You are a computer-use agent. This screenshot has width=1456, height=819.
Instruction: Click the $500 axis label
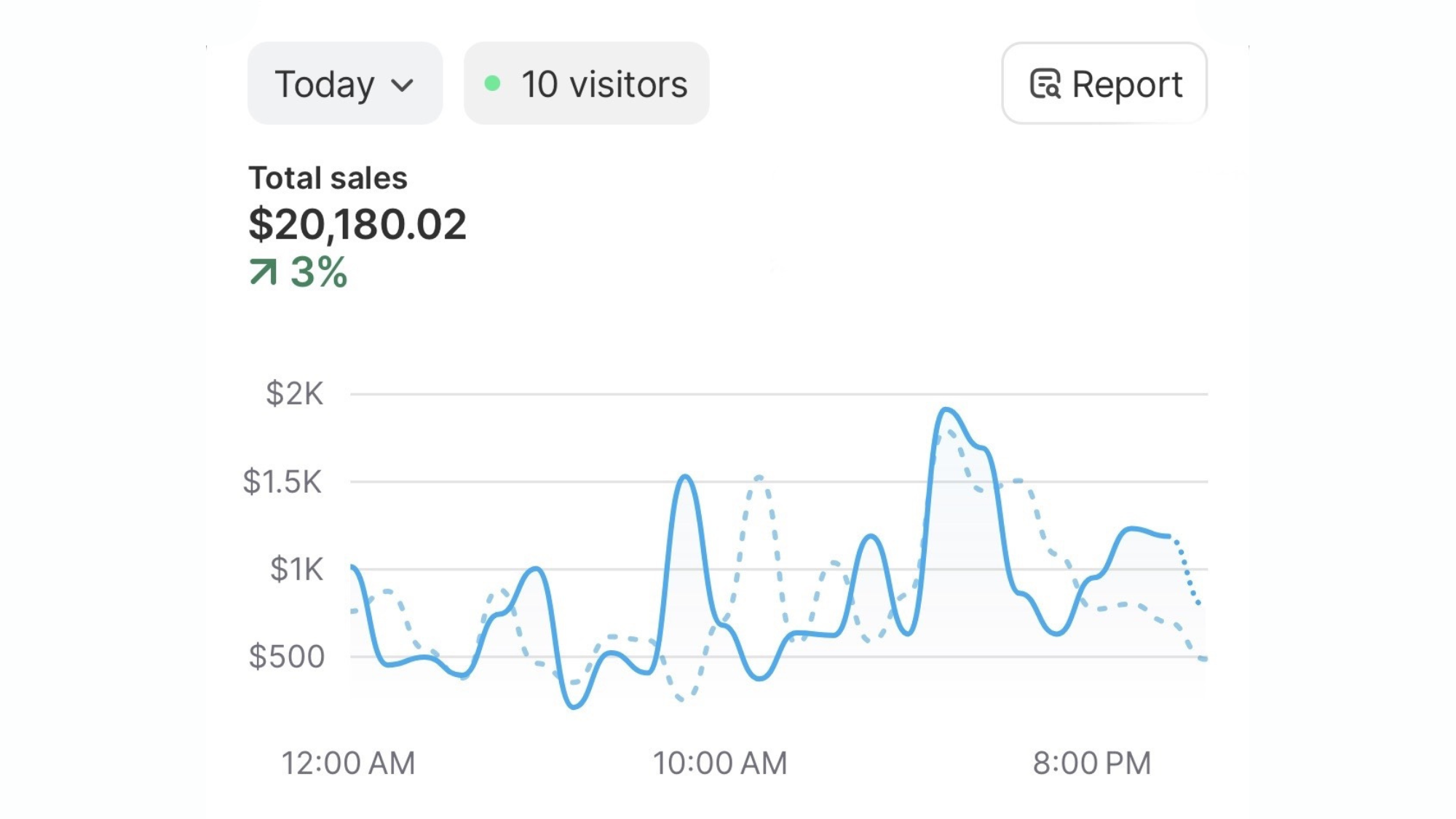tap(287, 657)
